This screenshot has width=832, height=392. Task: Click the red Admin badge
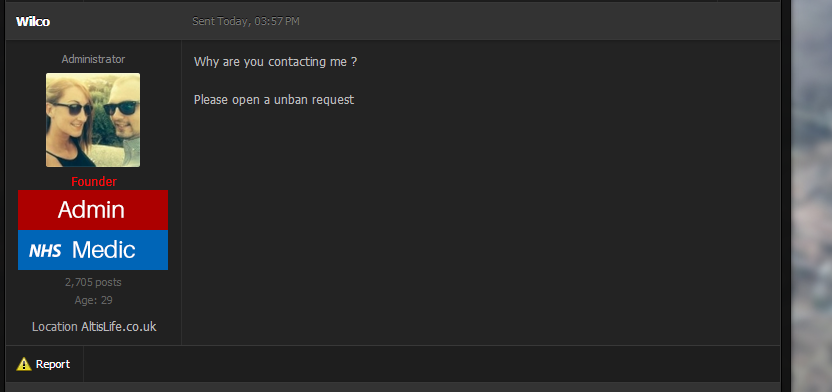point(93,210)
